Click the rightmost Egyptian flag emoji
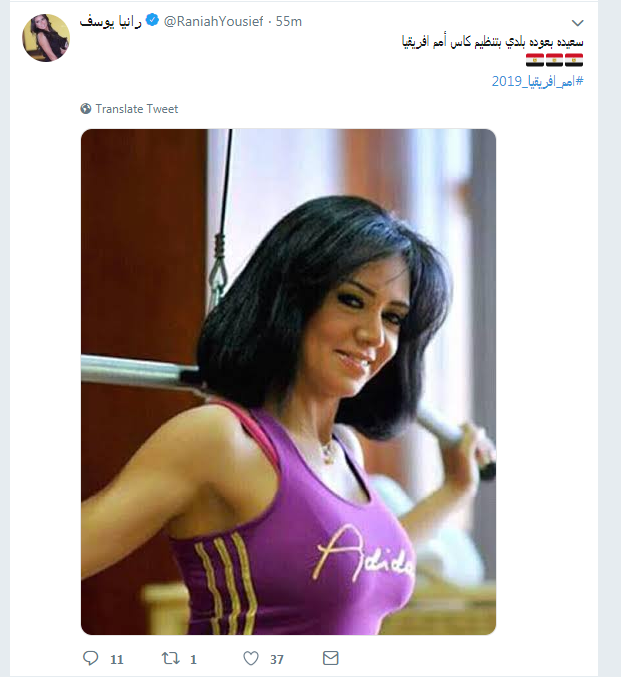 tap(574, 60)
